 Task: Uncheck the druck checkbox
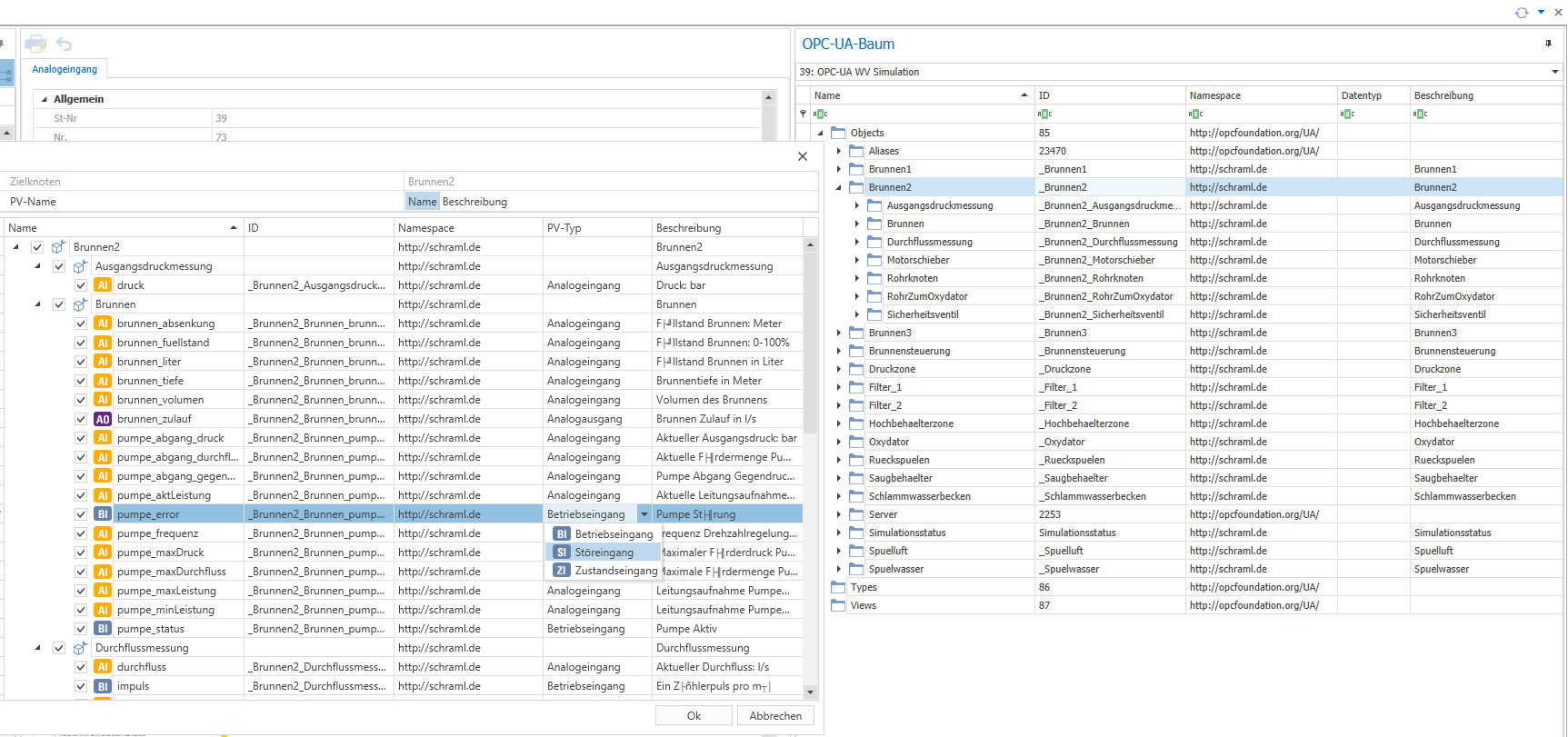click(81, 285)
